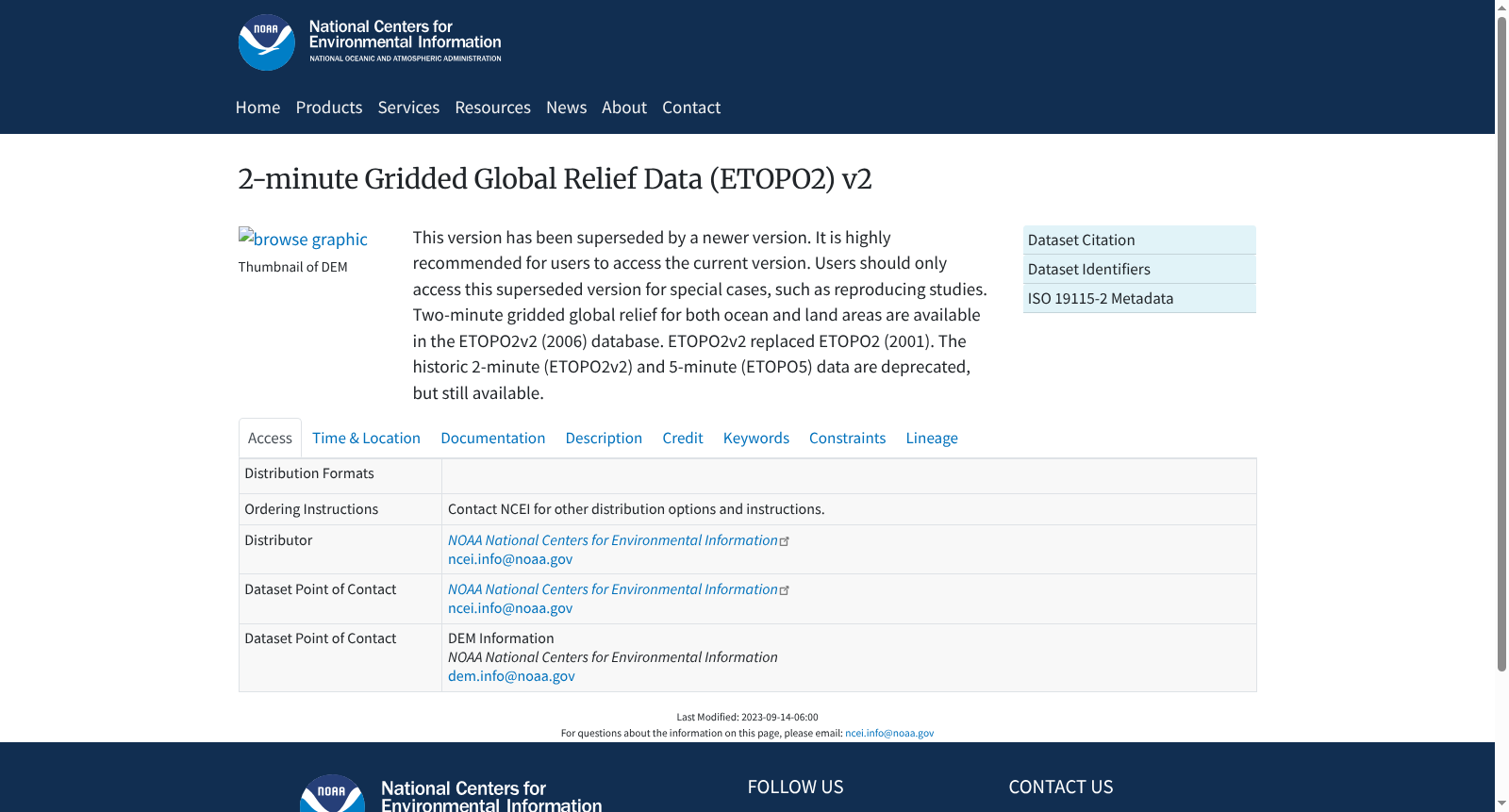Expand the Dataset Identifiers panel
The image size is (1509, 812).
coord(1139,269)
